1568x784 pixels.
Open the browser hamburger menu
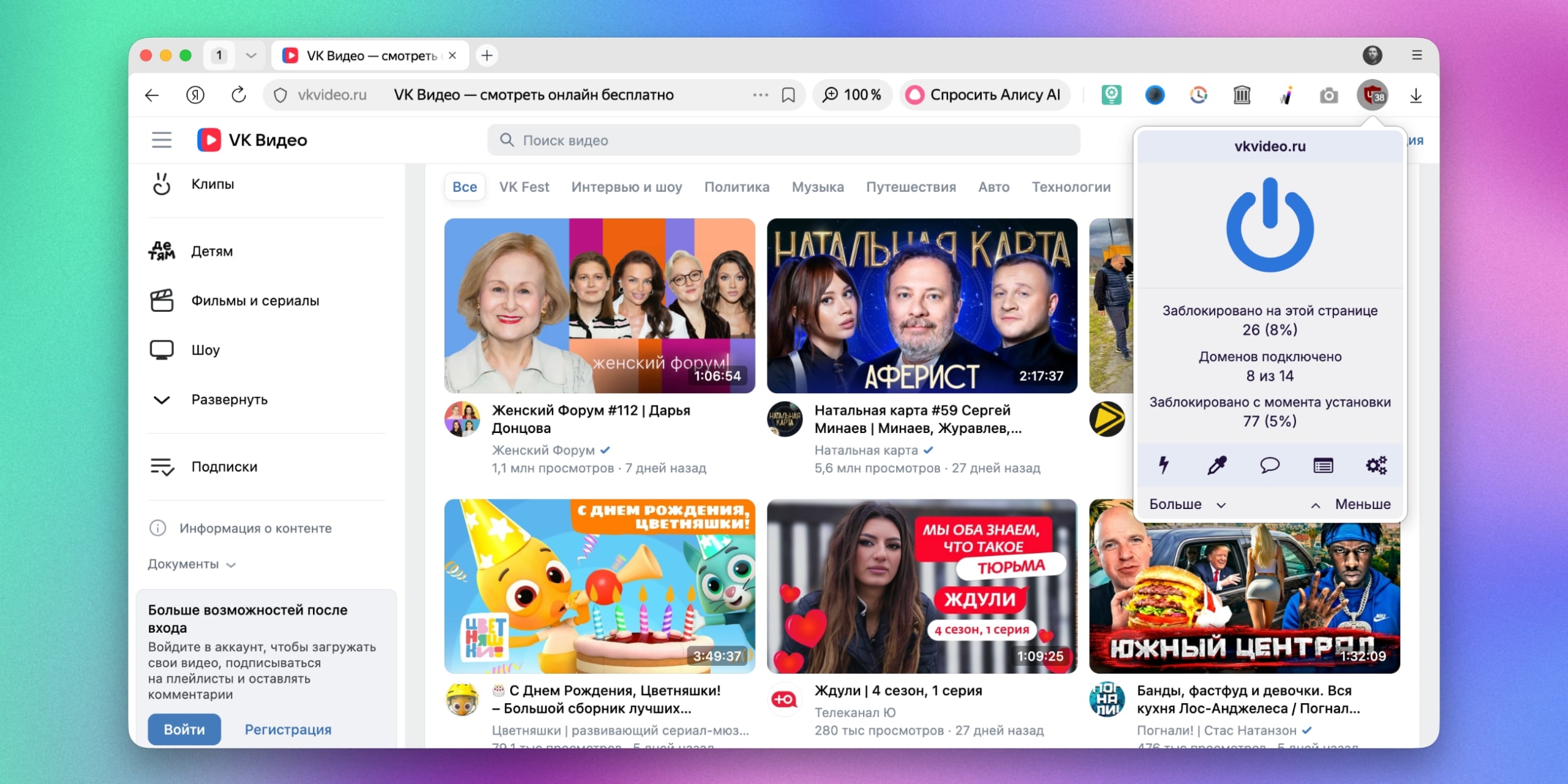[x=1417, y=55]
